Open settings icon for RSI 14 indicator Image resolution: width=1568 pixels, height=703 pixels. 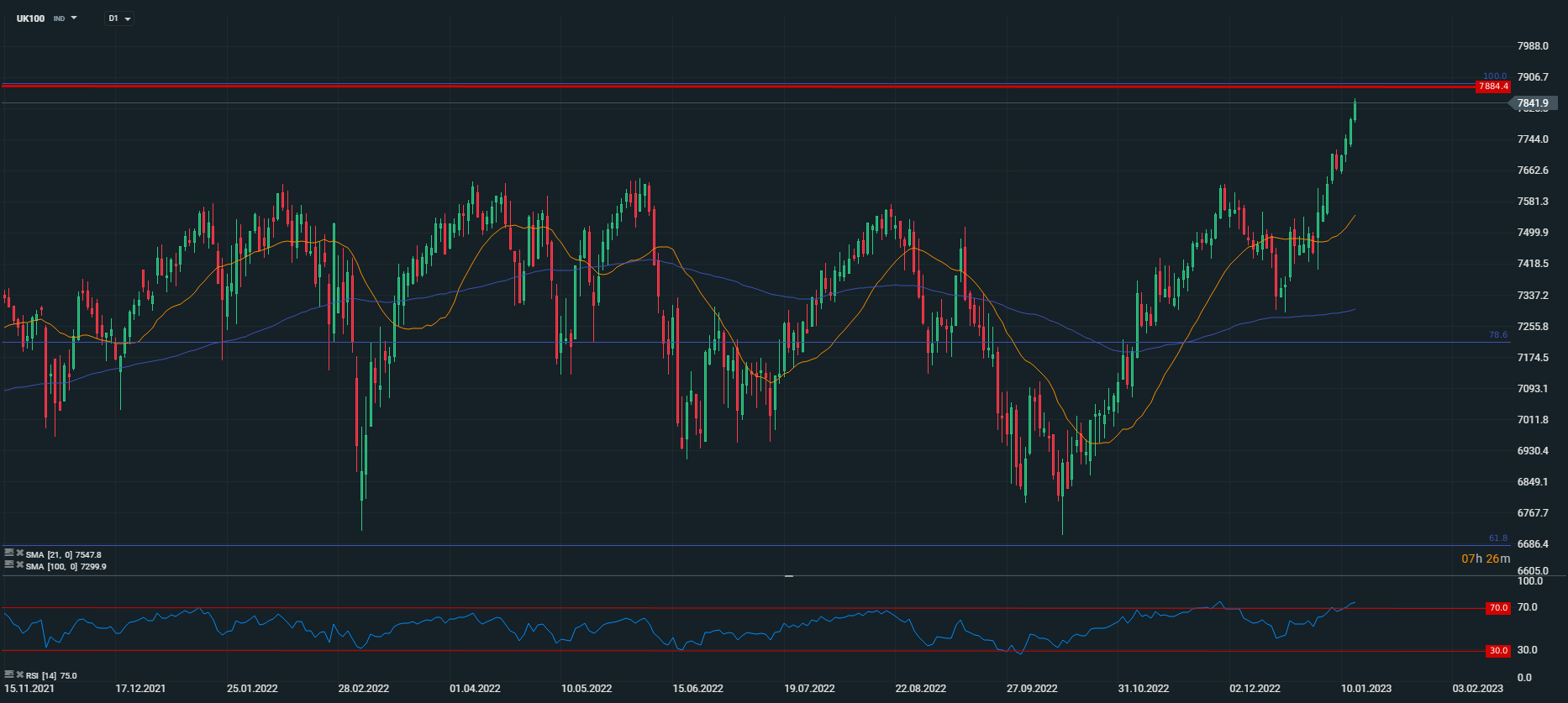[x=9, y=674]
